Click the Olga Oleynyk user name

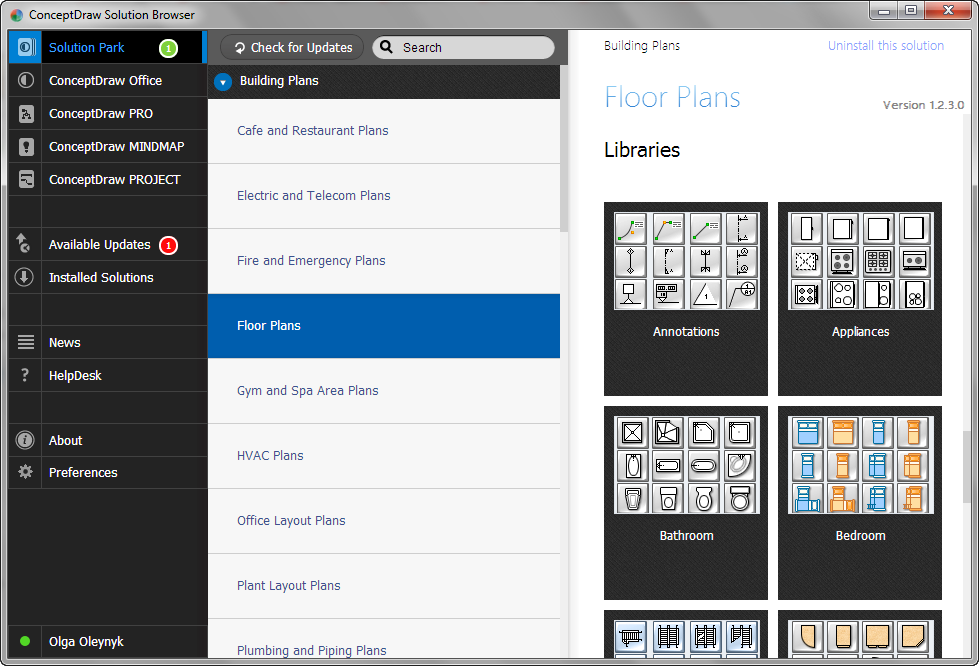pyautogui.click(x=86, y=642)
